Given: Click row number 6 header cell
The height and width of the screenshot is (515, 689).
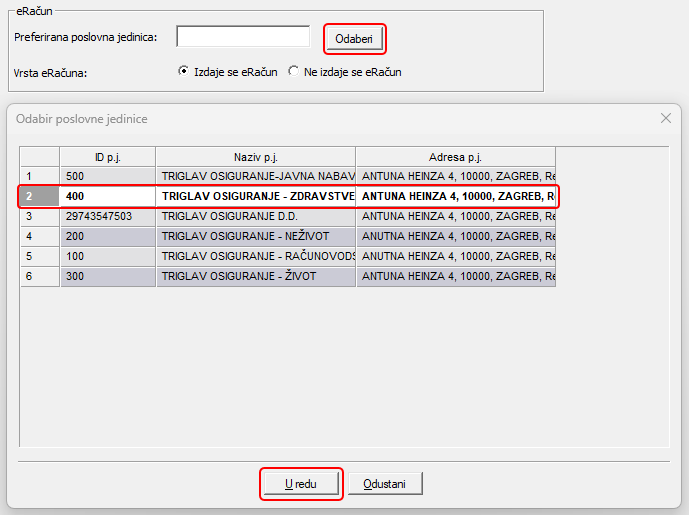Looking at the screenshot, I should click(40, 276).
